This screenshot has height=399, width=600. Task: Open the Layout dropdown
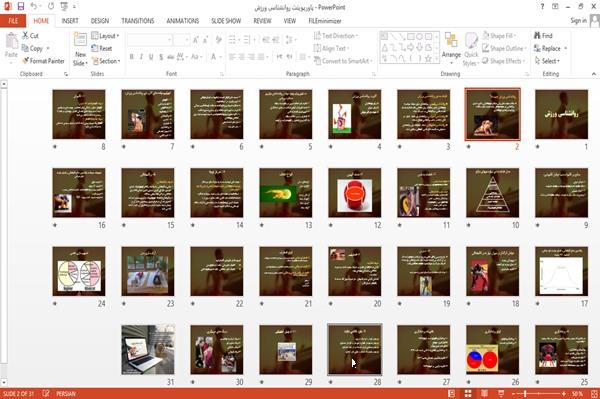coord(105,36)
